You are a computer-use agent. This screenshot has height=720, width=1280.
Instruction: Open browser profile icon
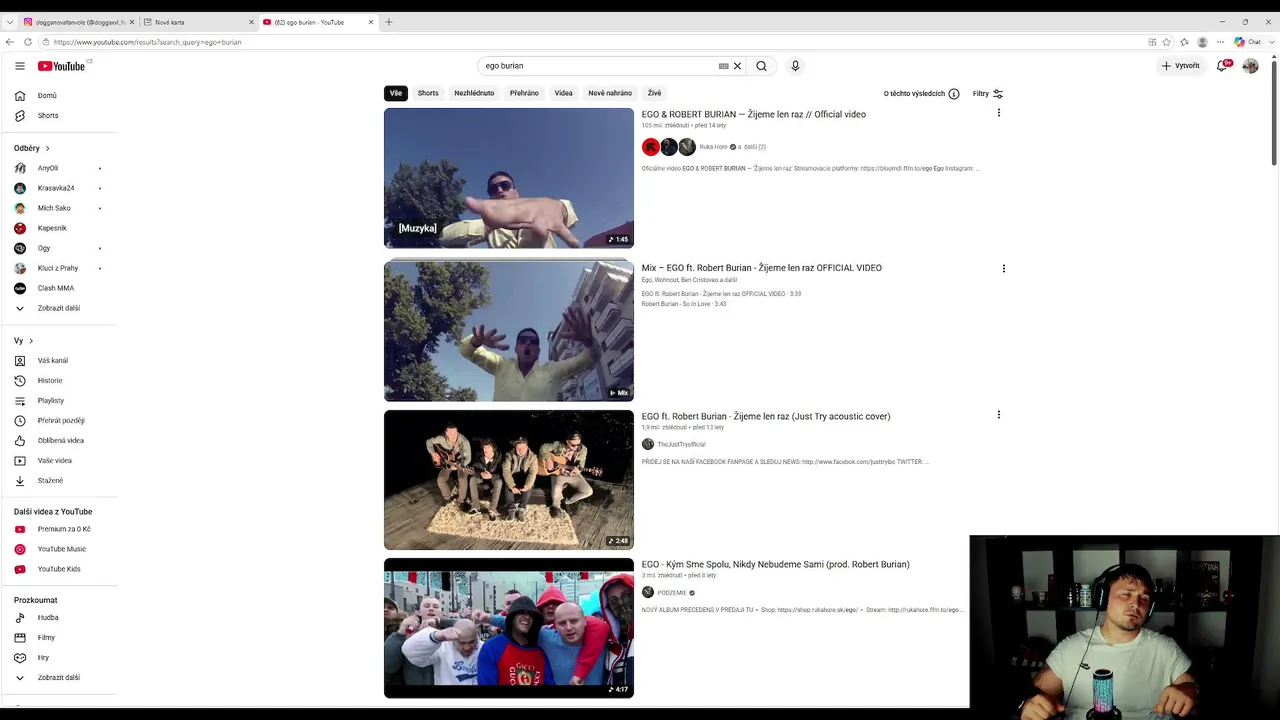click(1202, 42)
